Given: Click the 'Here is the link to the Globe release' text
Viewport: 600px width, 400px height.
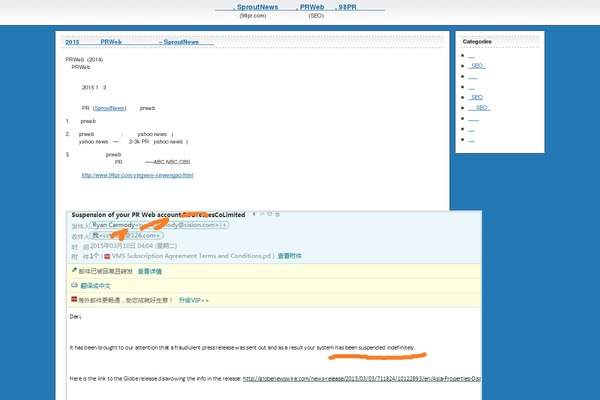Looking at the screenshot, I should click(x=155, y=379).
